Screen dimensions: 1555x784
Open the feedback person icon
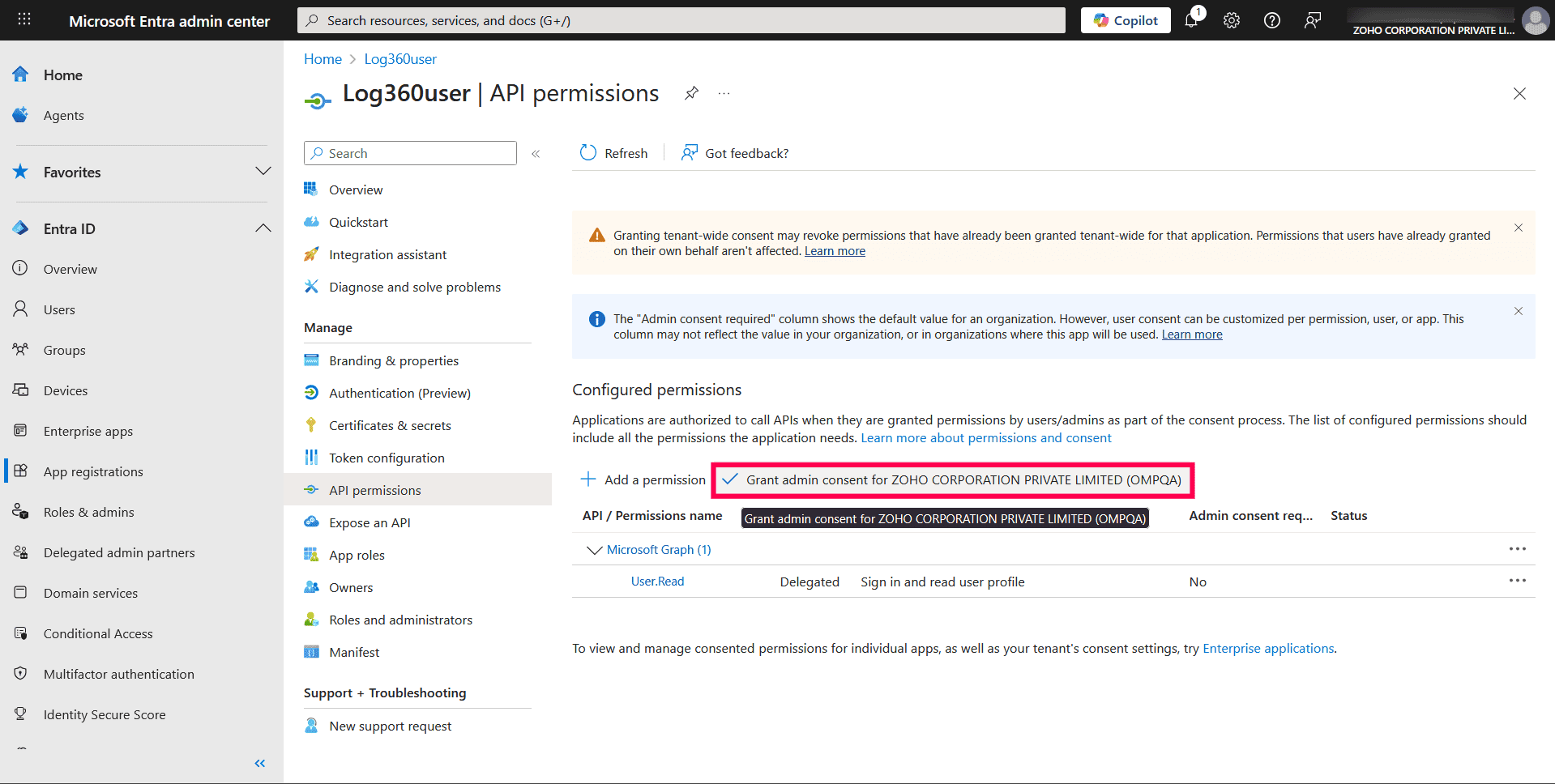click(1312, 20)
